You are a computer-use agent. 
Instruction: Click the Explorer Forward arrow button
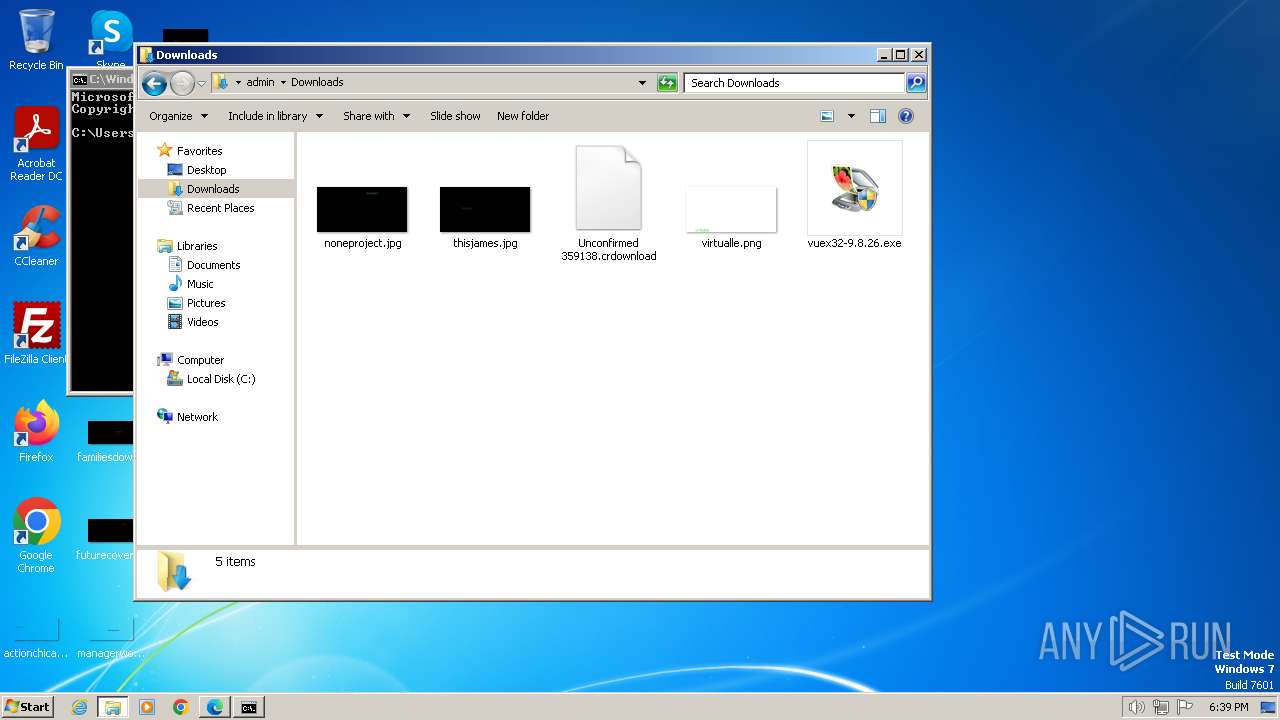pyautogui.click(x=182, y=83)
